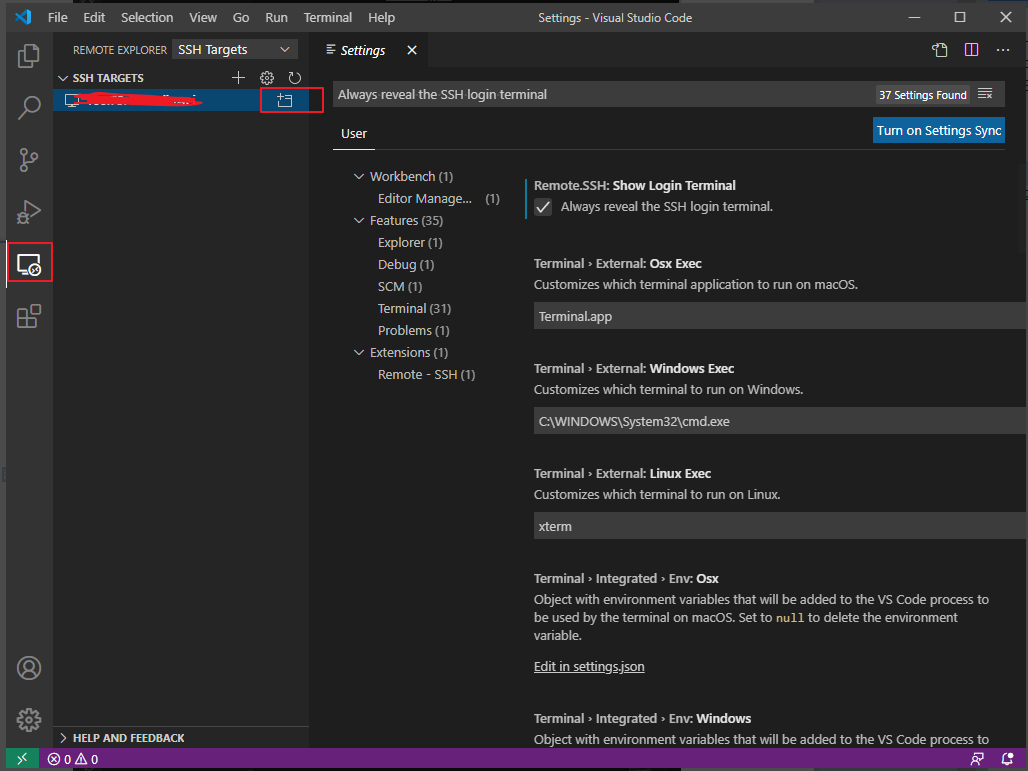Collapse the SSH TARGETS section
Viewport: 1028px width, 771px height.
(x=63, y=78)
